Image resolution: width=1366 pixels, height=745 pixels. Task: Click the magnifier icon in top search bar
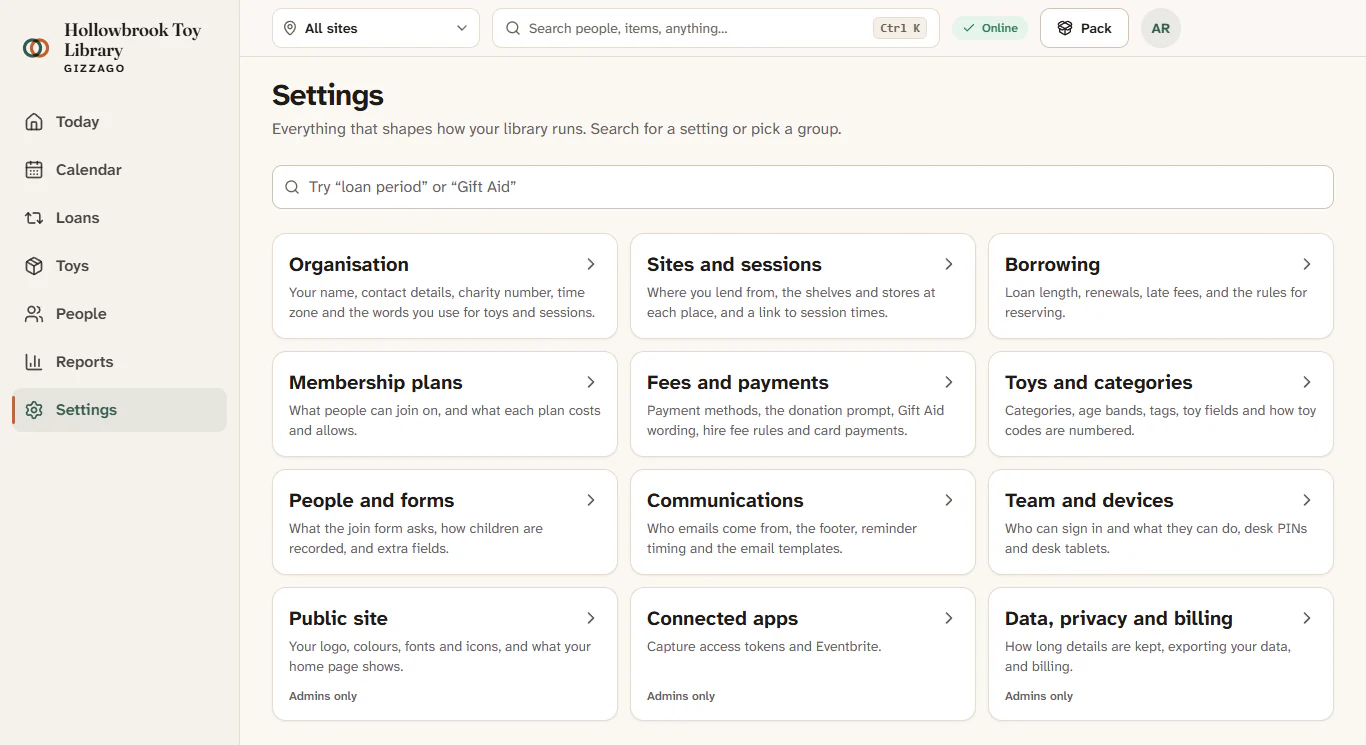[513, 28]
